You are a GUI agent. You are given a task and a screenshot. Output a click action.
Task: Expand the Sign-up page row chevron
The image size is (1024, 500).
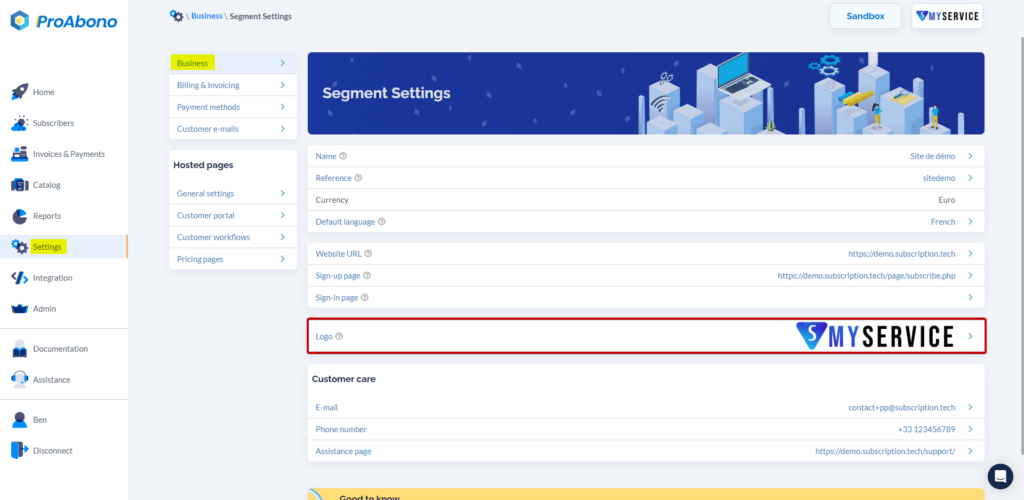click(x=970, y=275)
